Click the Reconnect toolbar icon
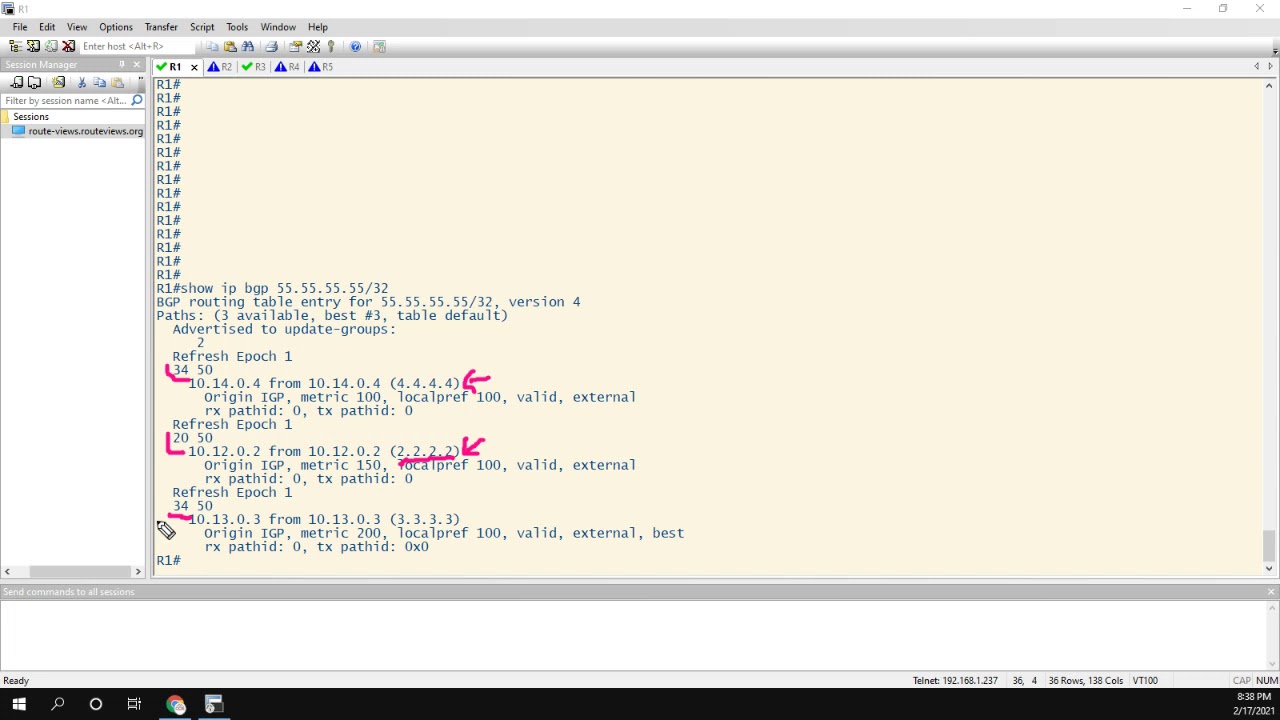This screenshot has width=1280, height=720. click(51, 46)
